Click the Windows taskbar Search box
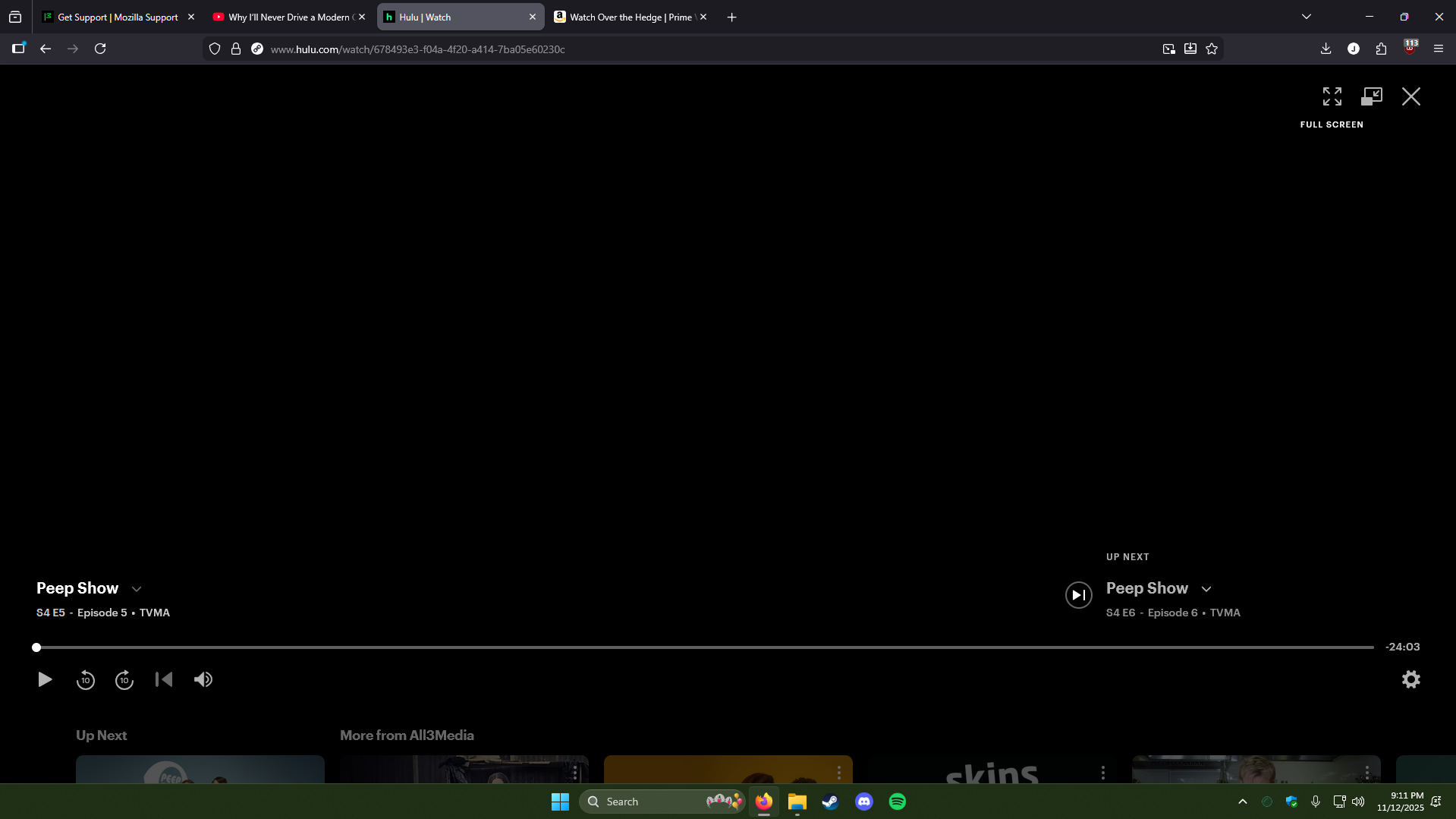 click(662, 802)
